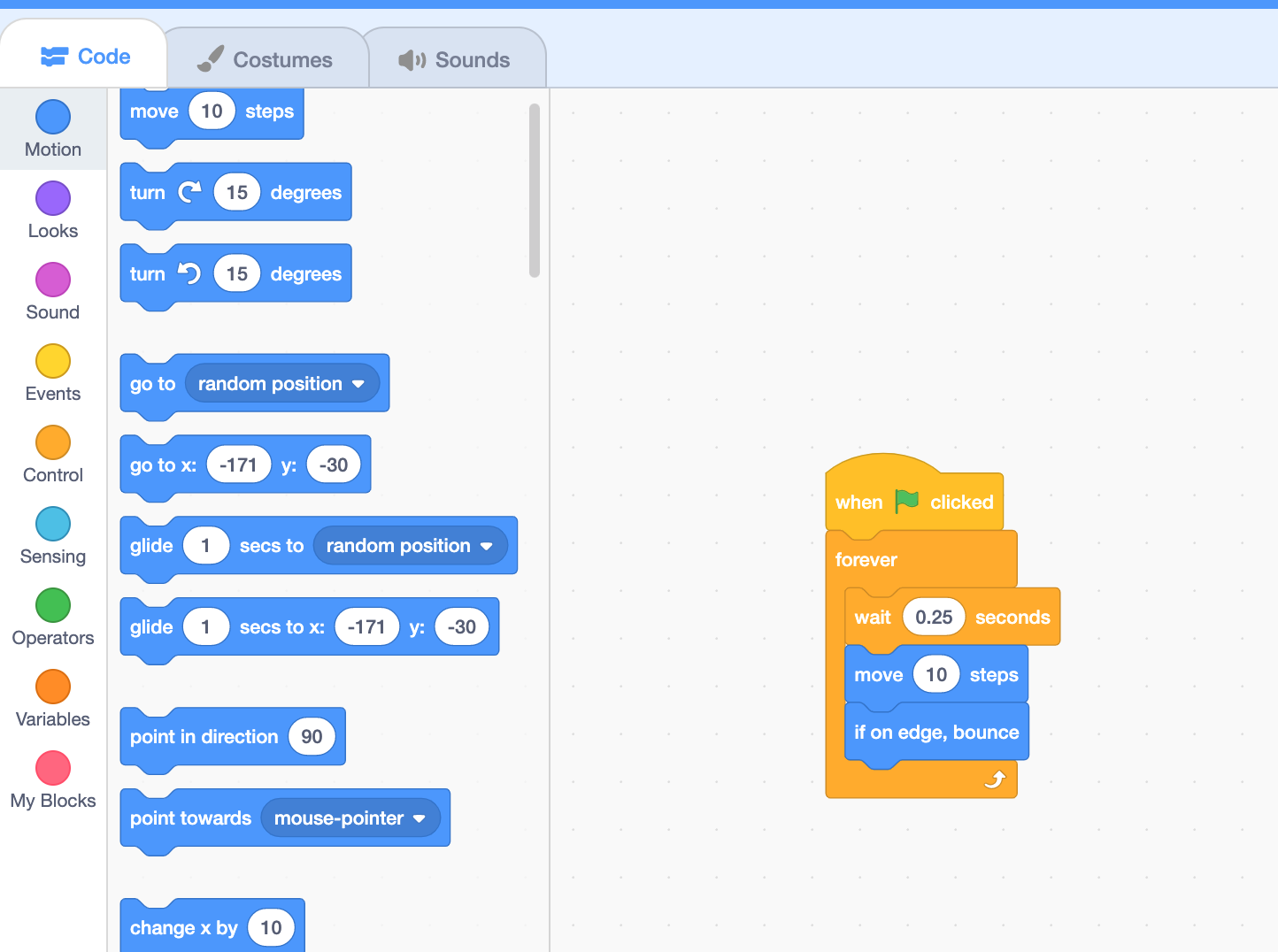The image size is (1278, 952).
Task: Open the 'go to' random position dropdown
Action: [x=282, y=383]
